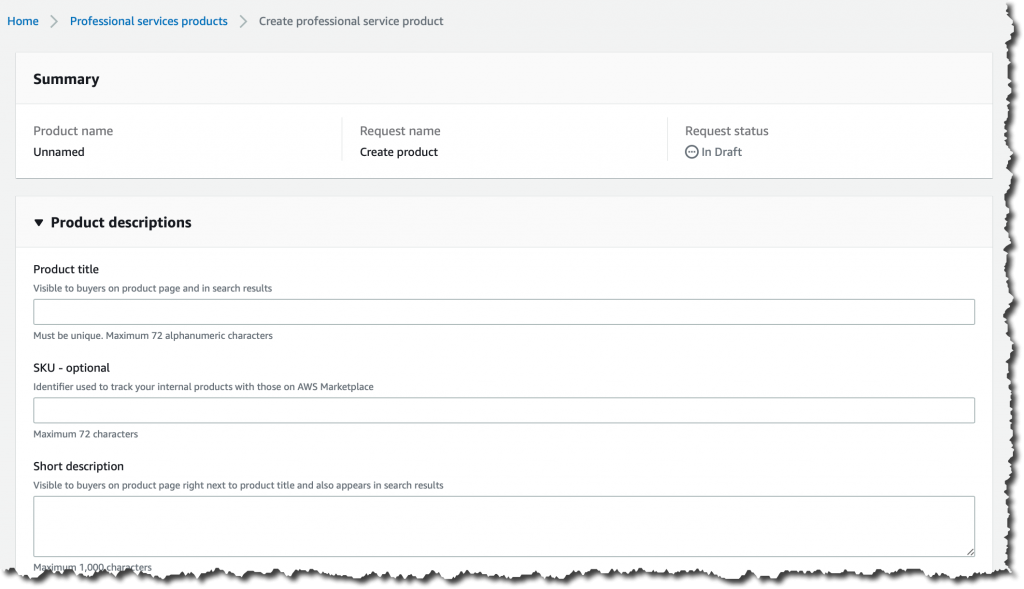Click the Product title field label
1024x589 pixels.
tap(66, 269)
